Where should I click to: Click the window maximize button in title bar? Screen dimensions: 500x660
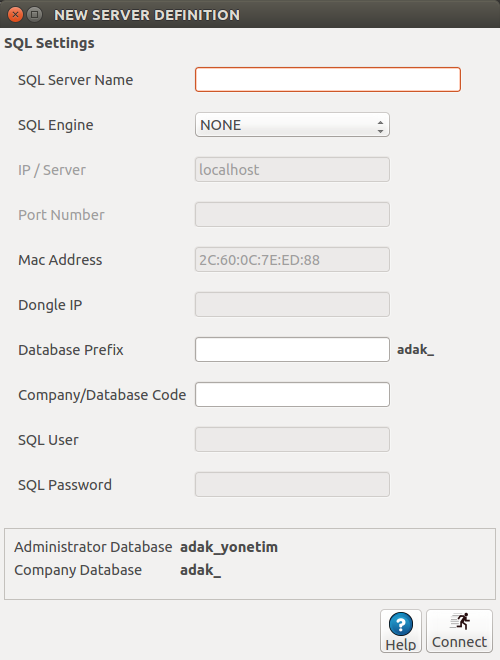[x=35, y=15]
